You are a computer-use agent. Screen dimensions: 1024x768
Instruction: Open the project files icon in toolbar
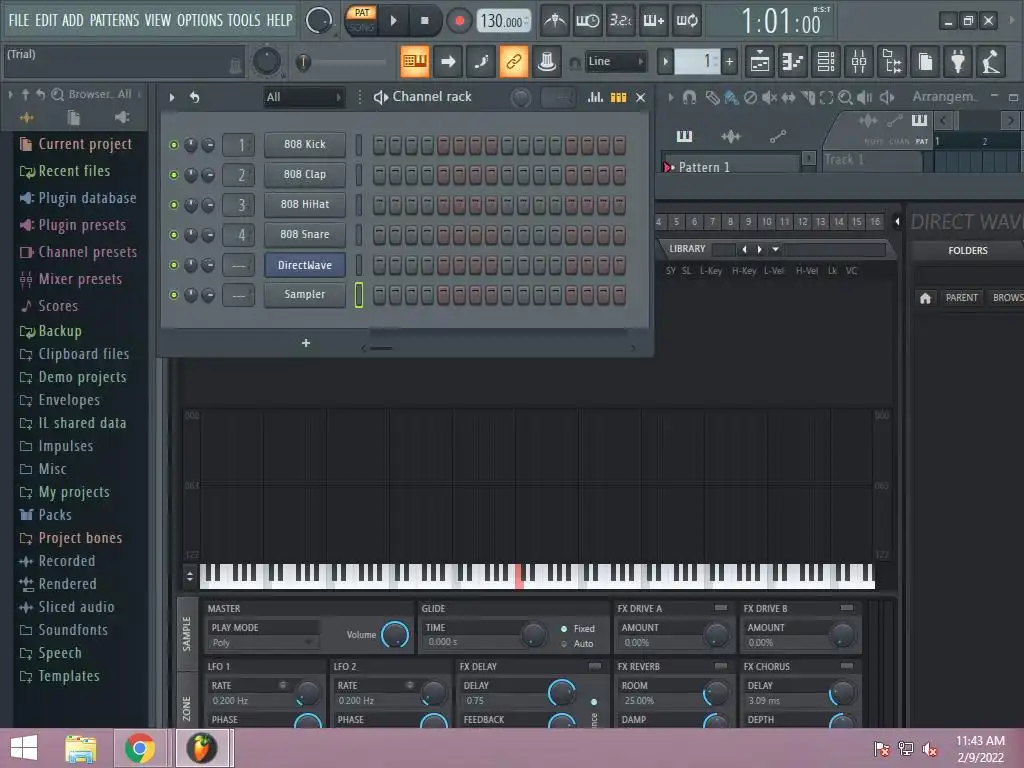(925, 62)
